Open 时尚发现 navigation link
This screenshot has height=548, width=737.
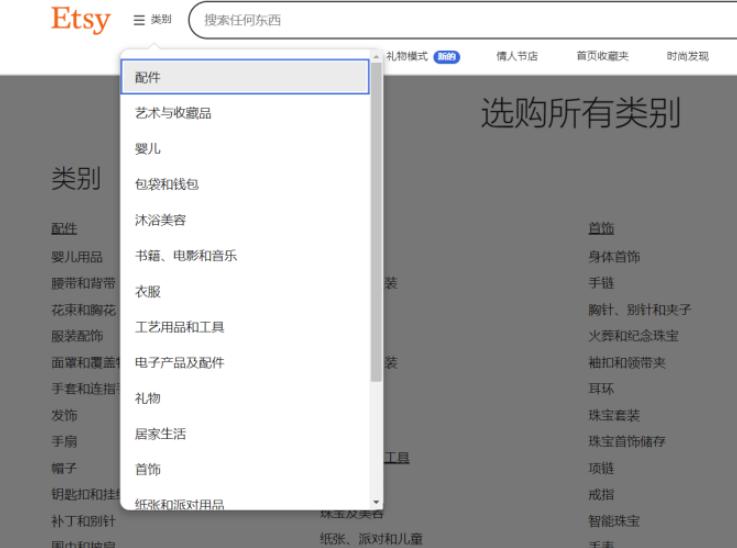688,56
